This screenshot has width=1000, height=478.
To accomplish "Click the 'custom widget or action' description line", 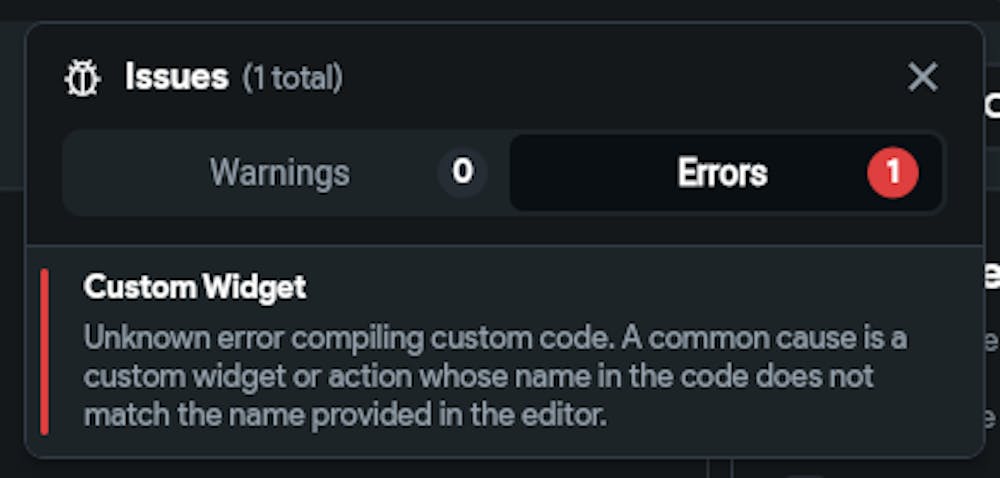I will point(478,377).
